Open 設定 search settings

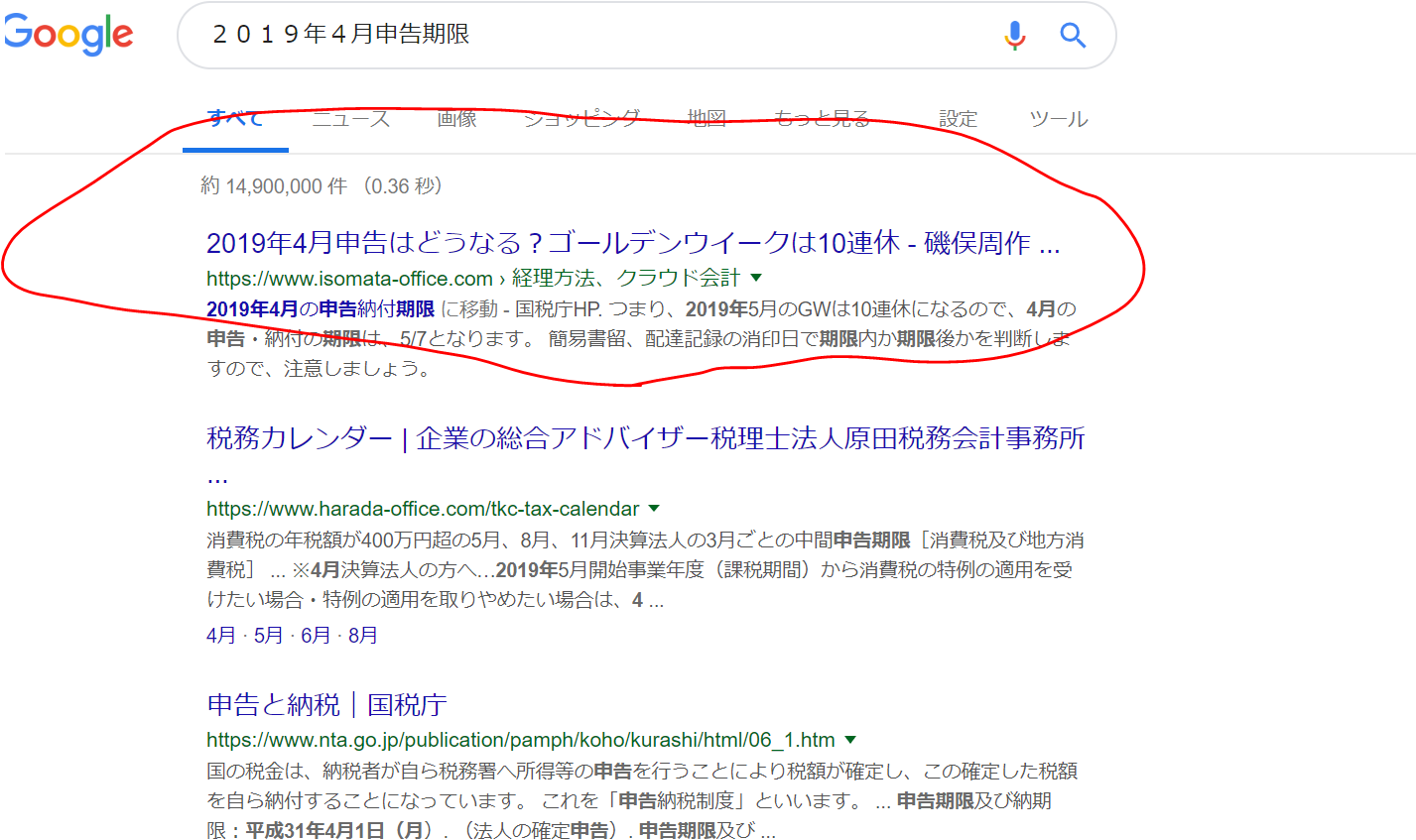[958, 119]
